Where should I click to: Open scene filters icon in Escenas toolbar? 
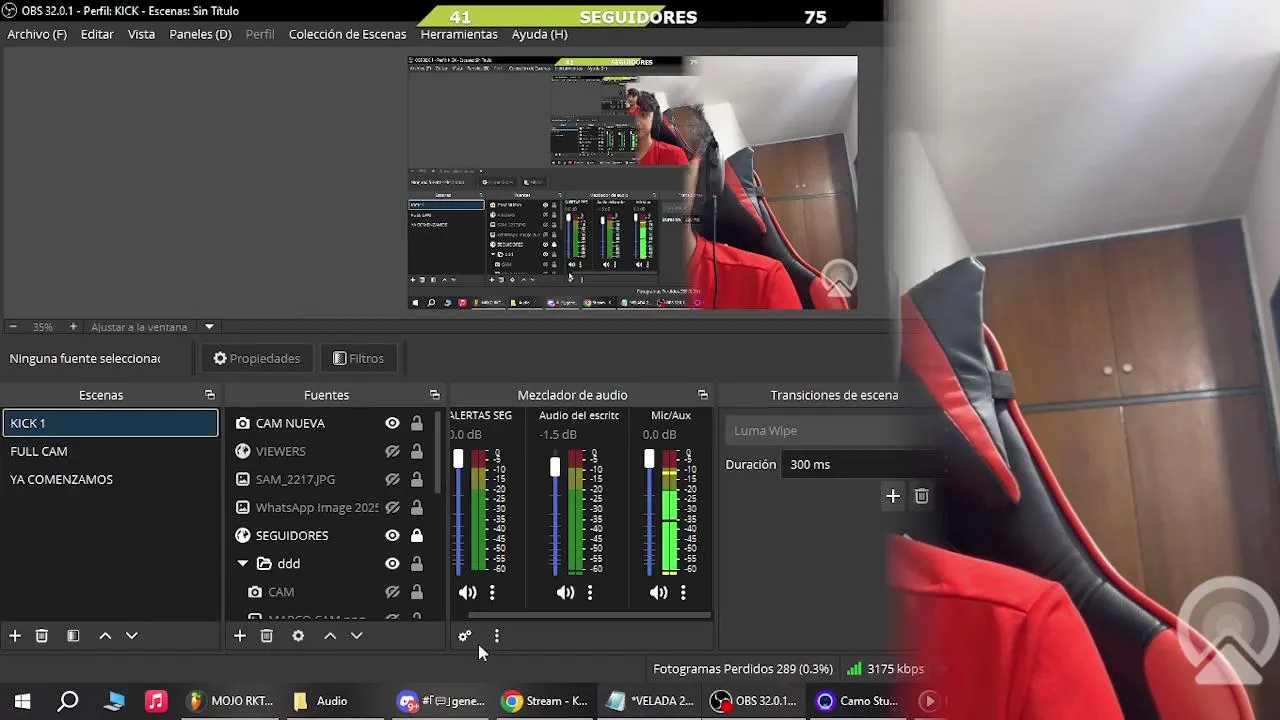(x=73, y=636)
